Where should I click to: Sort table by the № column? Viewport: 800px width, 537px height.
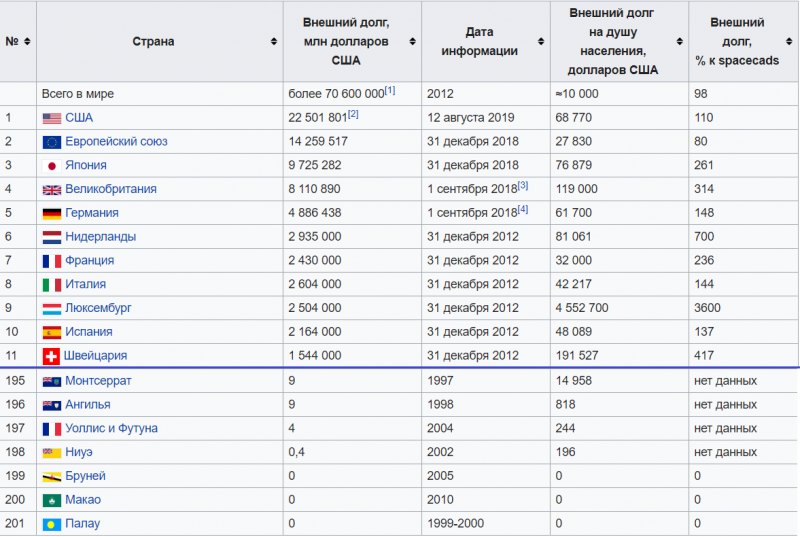pos(27,42)
